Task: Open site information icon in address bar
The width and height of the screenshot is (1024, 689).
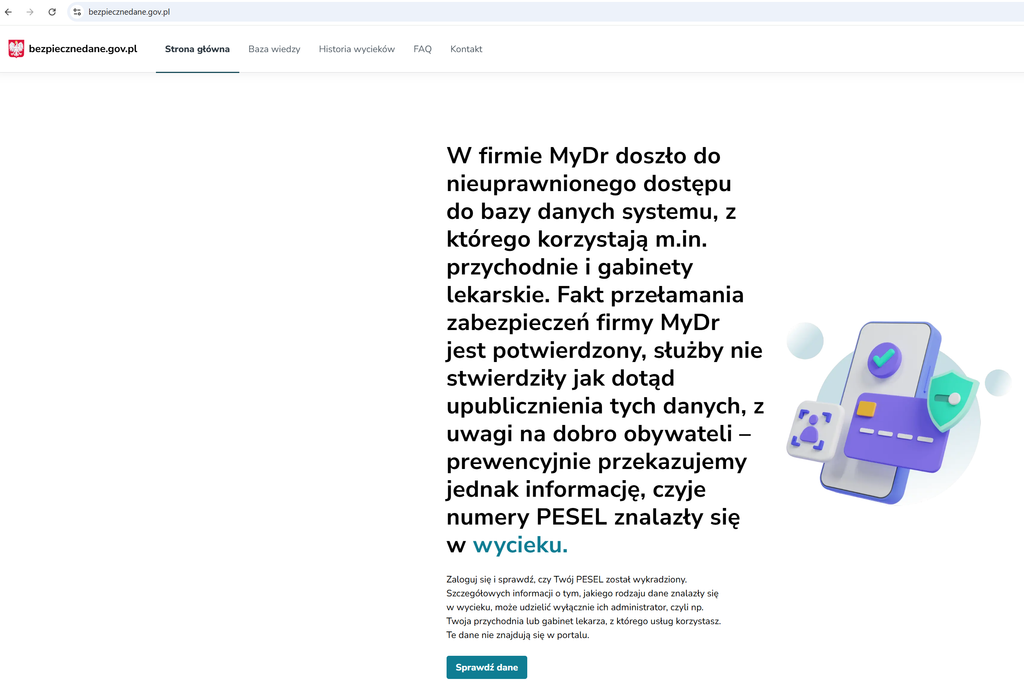Action: click(77, 12)
